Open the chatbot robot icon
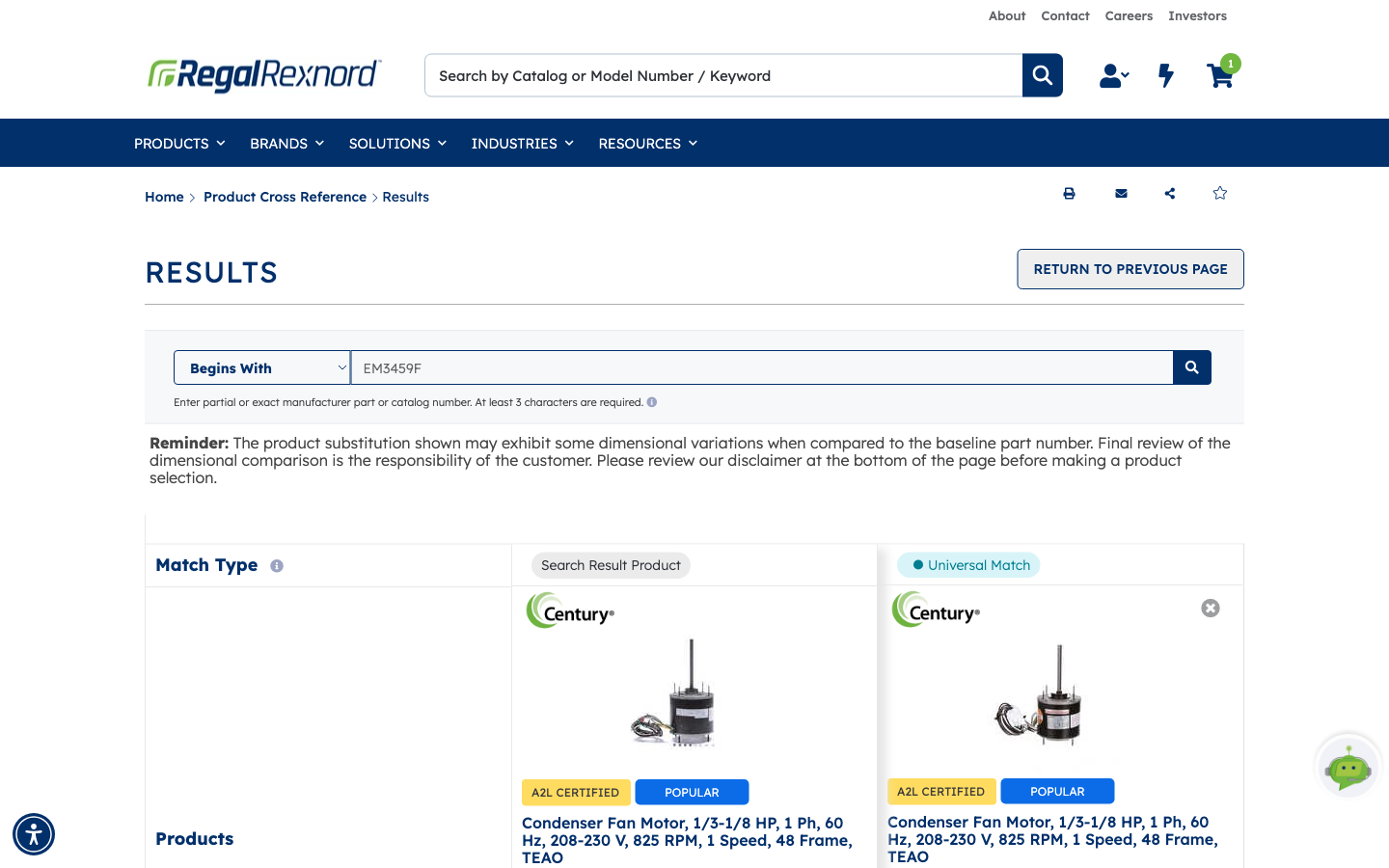Screen dimensions: 1389x868 1348,768
